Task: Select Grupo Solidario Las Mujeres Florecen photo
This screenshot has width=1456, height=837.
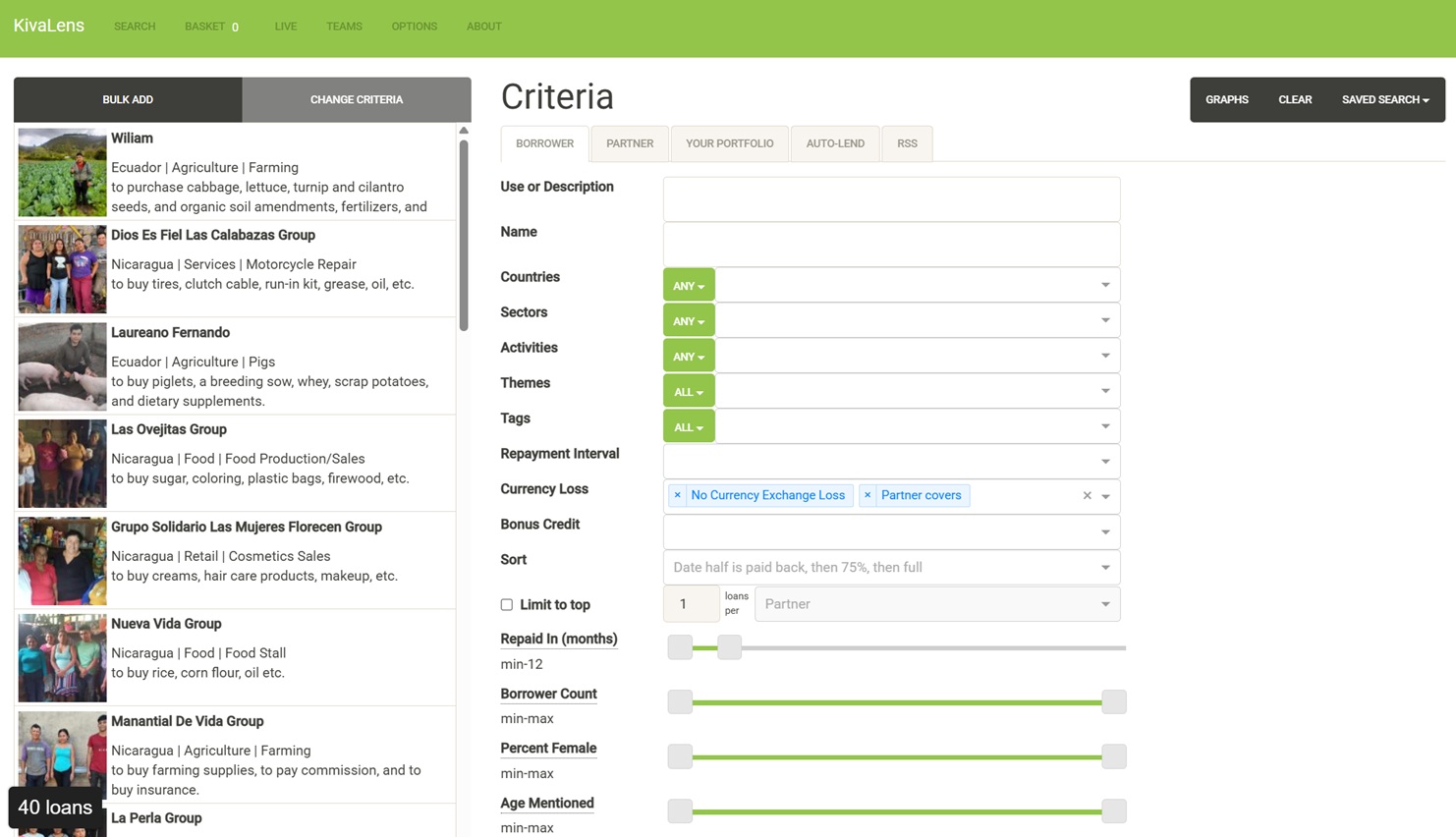Action: point(62,561)
